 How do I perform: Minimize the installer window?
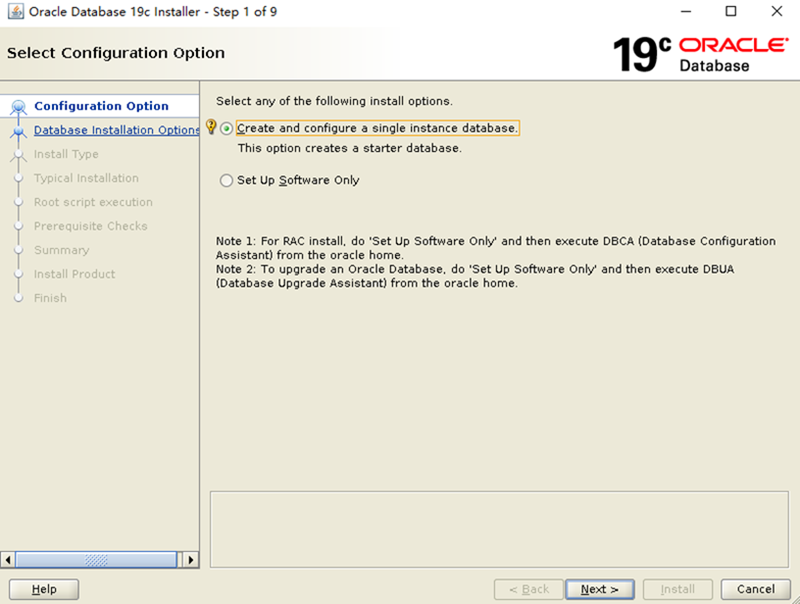click(686, 11)
